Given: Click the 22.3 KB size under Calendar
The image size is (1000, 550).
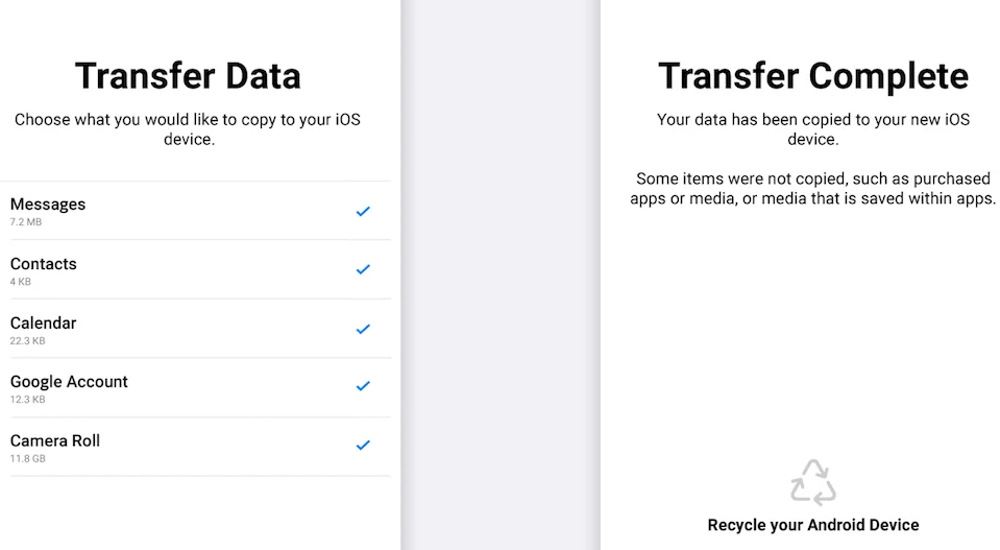Looking at the screenshot, I should [x=28, y=341].
